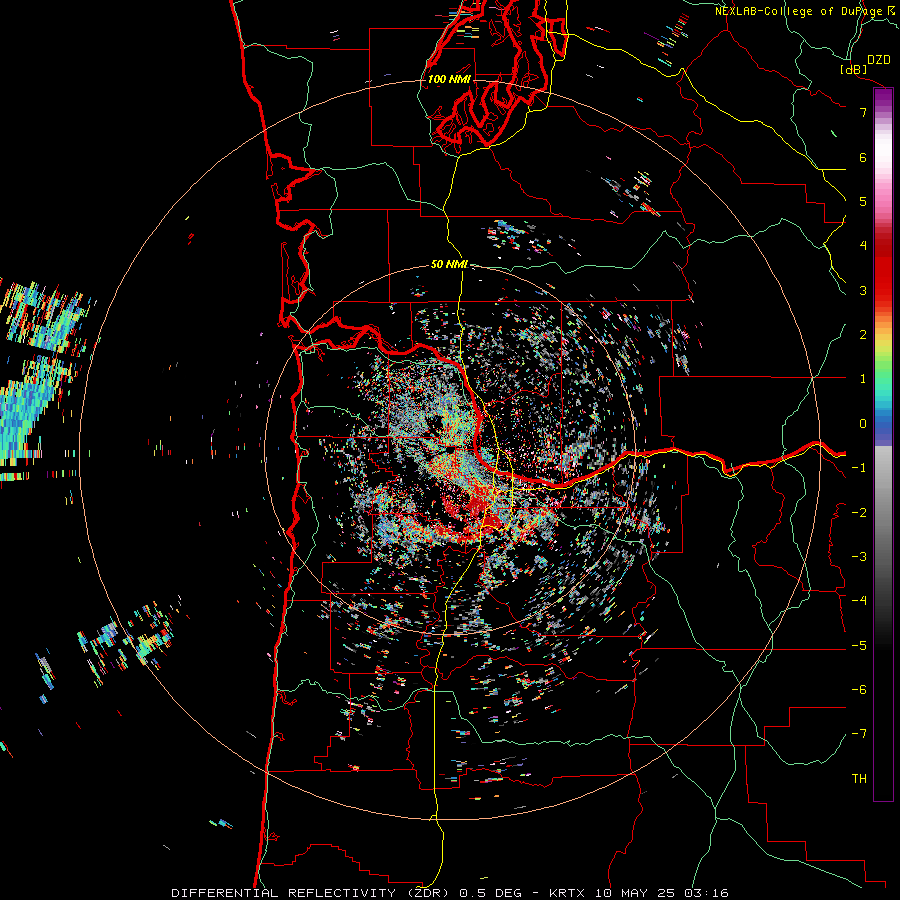Click the "TH" label on the color scale

click(859, 779)
